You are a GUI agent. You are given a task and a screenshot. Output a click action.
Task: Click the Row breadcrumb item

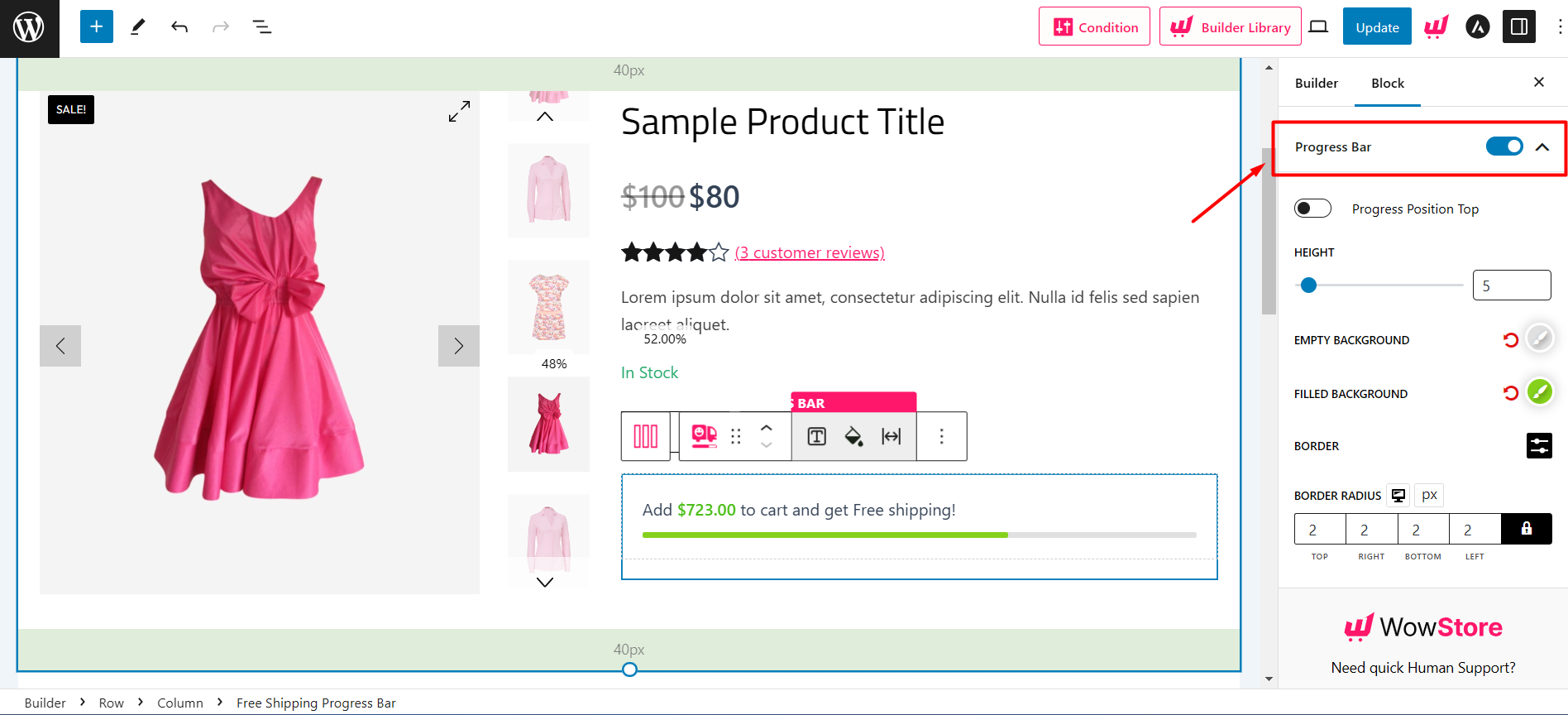coord(111,703)
